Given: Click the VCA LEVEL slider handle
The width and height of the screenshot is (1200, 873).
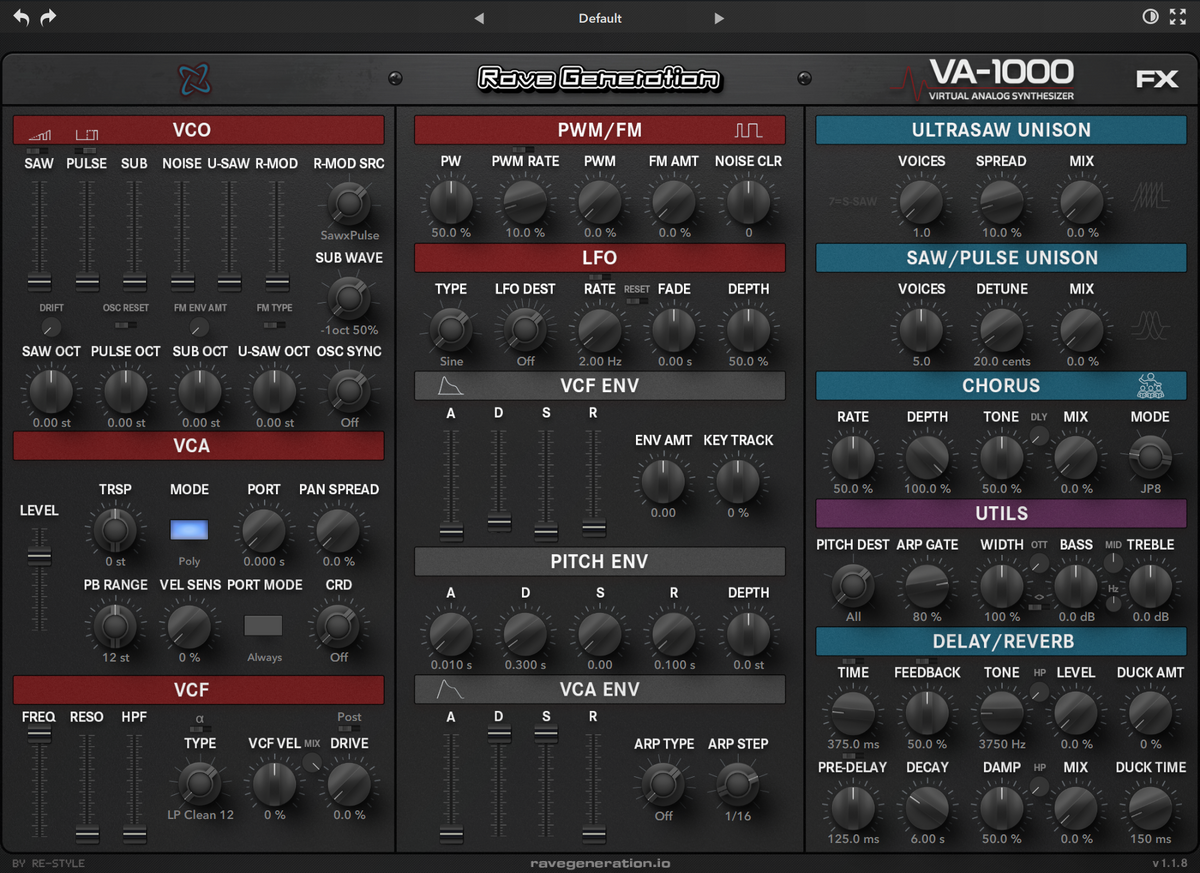Looking at the screenshot, I should (x=39, y=557).
